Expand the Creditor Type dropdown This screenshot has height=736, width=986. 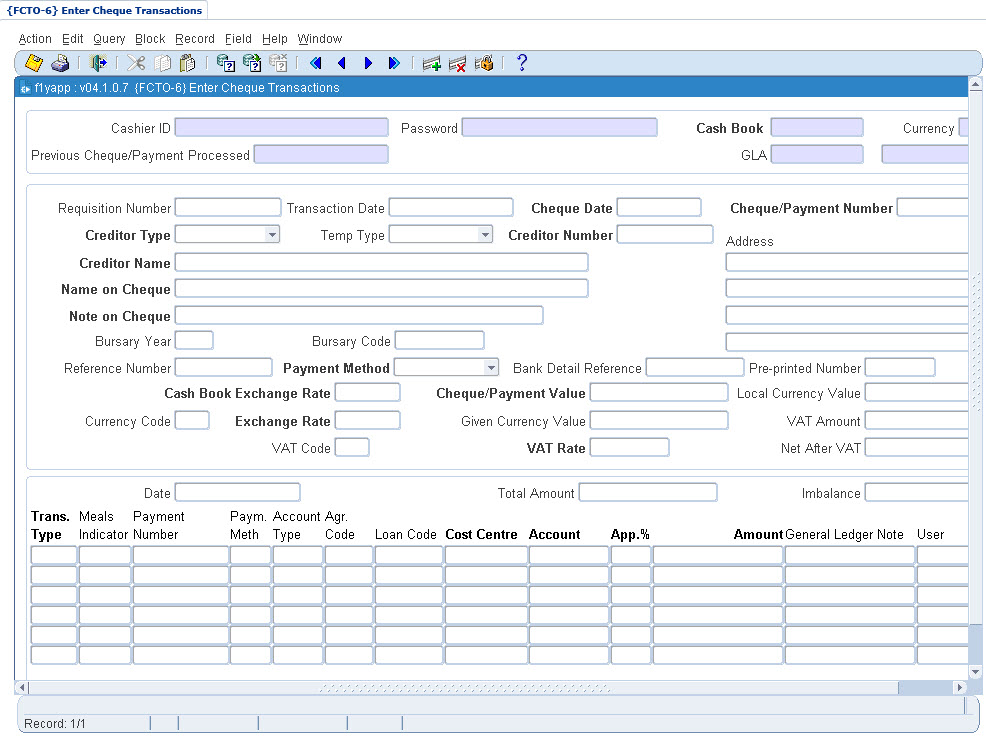pos(272,234)
